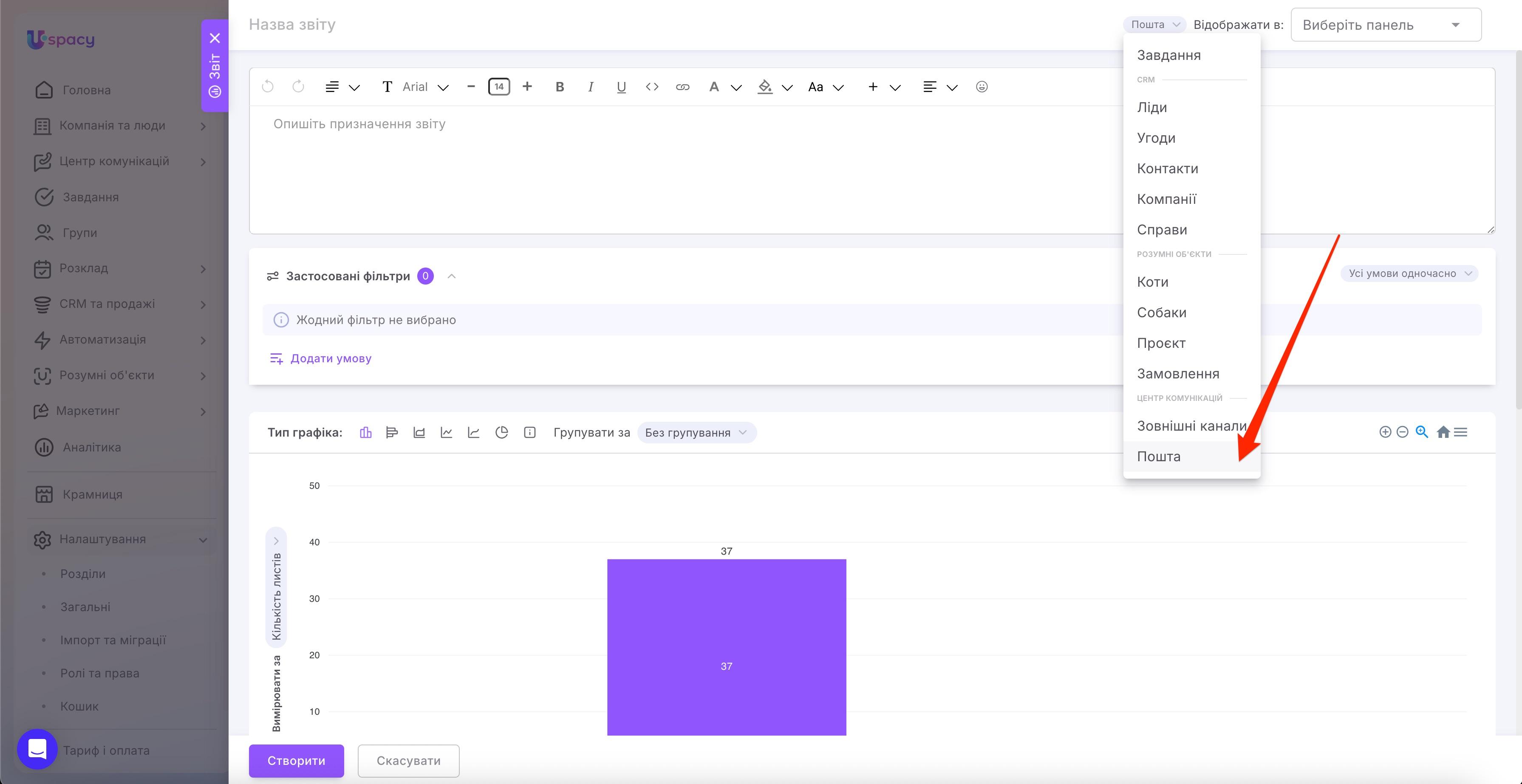Image resolution: width=1522 pixels, height=784 pixels.
Task: Collapse the Застосовані фільтри section
Action: click(x=451, y=276)
